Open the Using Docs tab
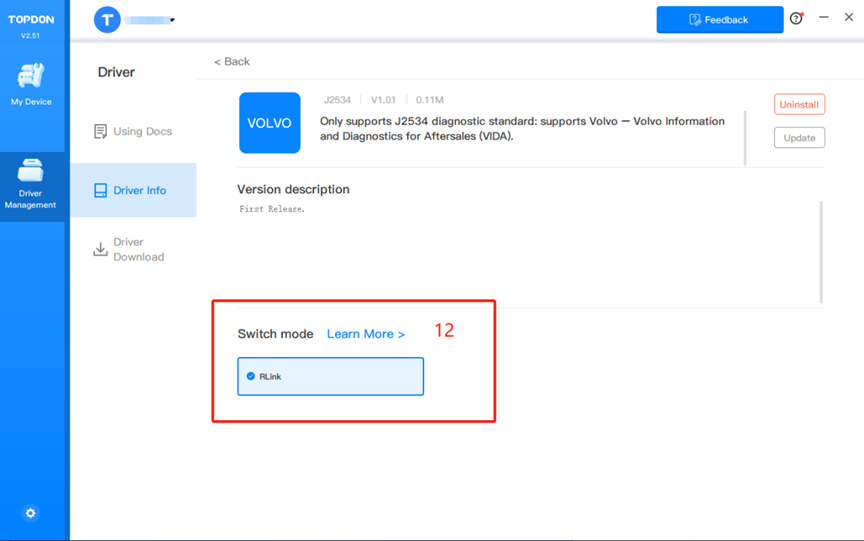The height and width of the screenshot is (541, 864). point(133,131)
